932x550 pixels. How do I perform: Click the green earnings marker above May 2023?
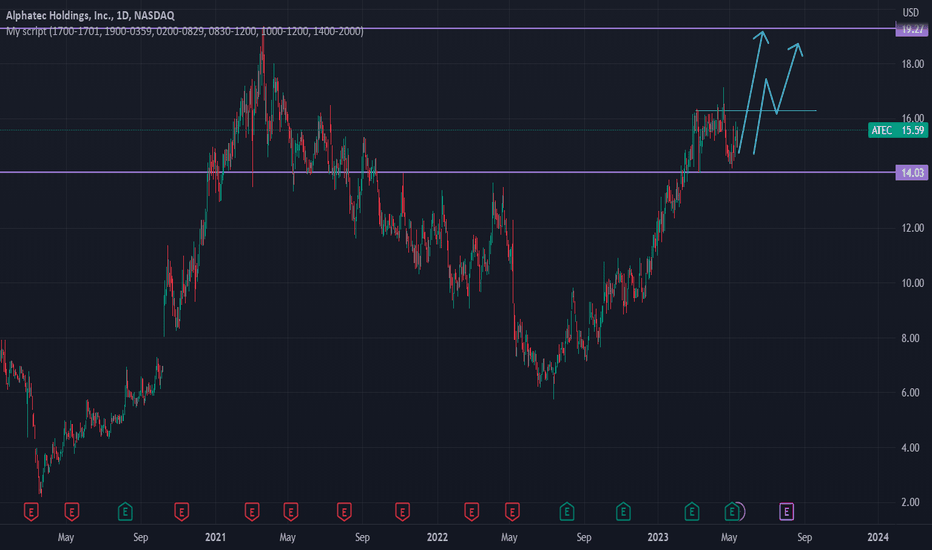click(x=732, y=511)
